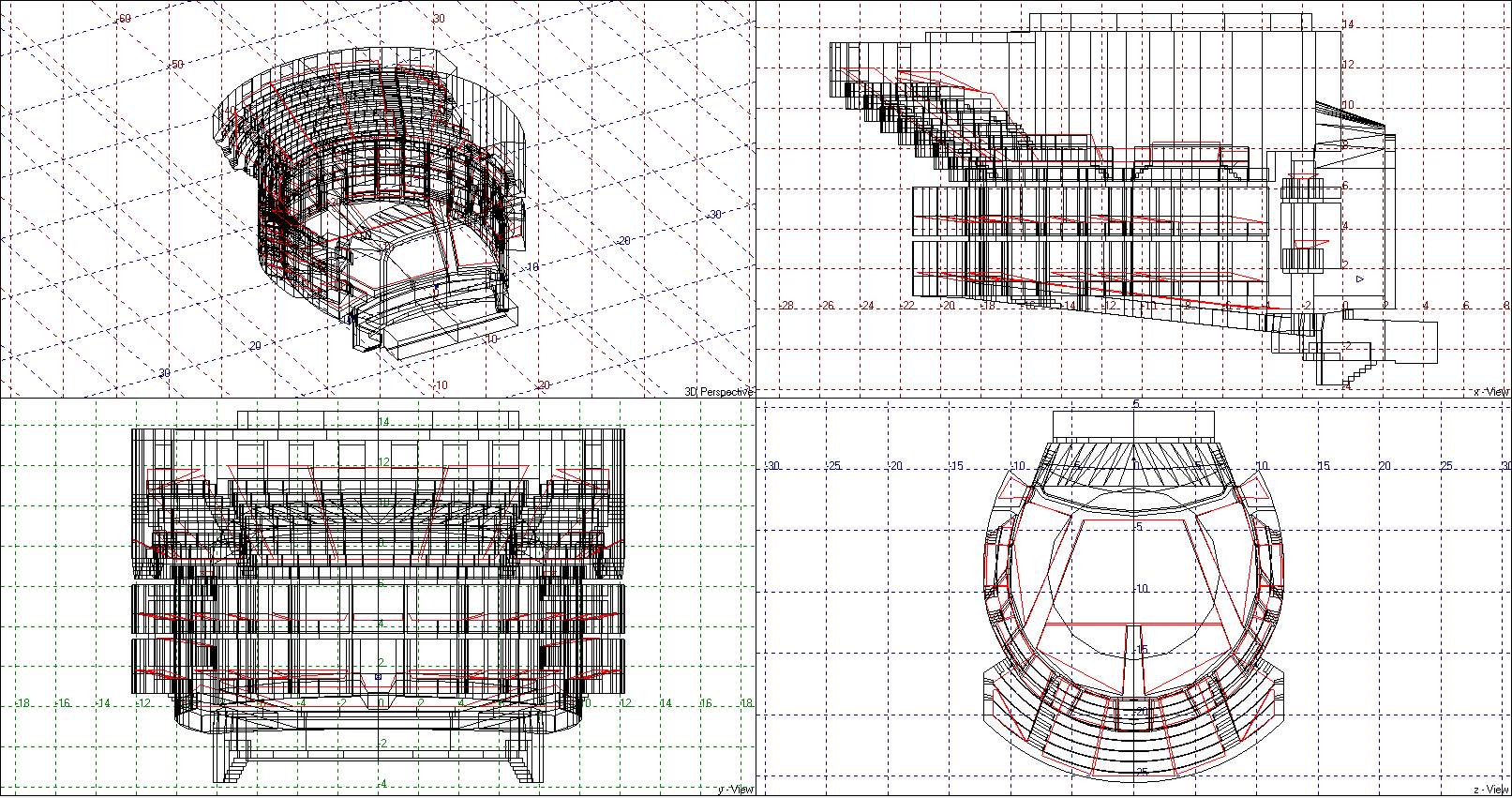The image size is (1512, 798).
Task: Select the y - View viewport label
Action: click(x=734, y=790)
